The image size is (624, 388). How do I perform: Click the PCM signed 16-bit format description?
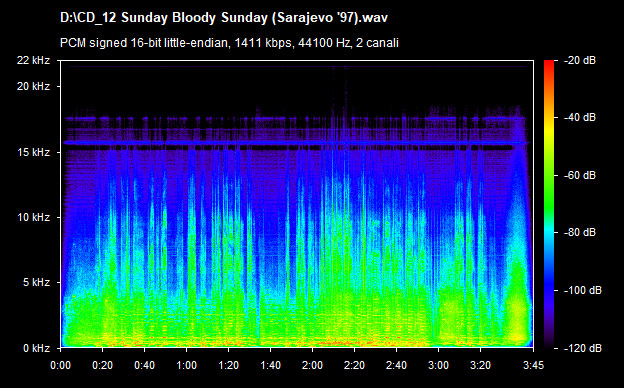point(229,43)
